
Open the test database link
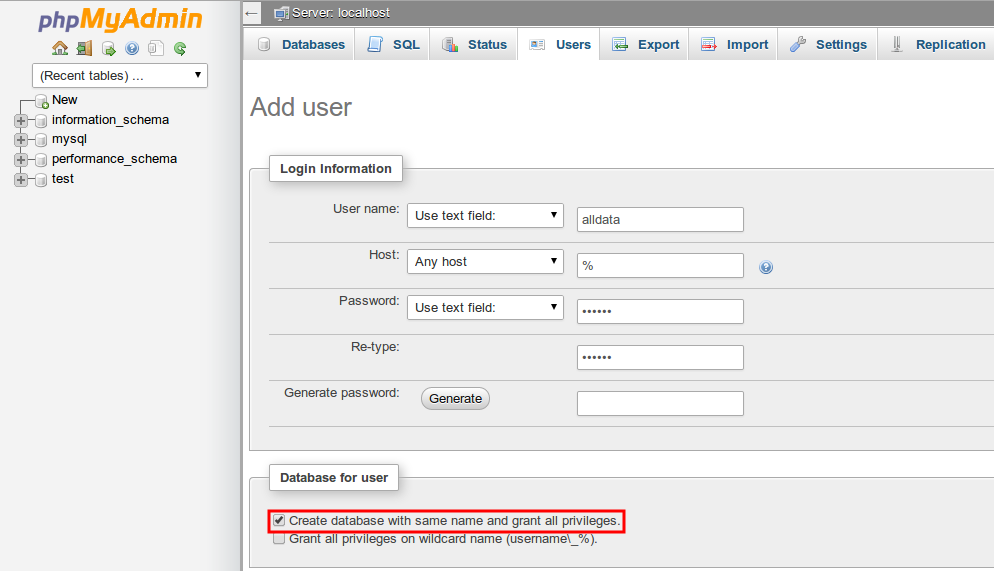[63, 179]
